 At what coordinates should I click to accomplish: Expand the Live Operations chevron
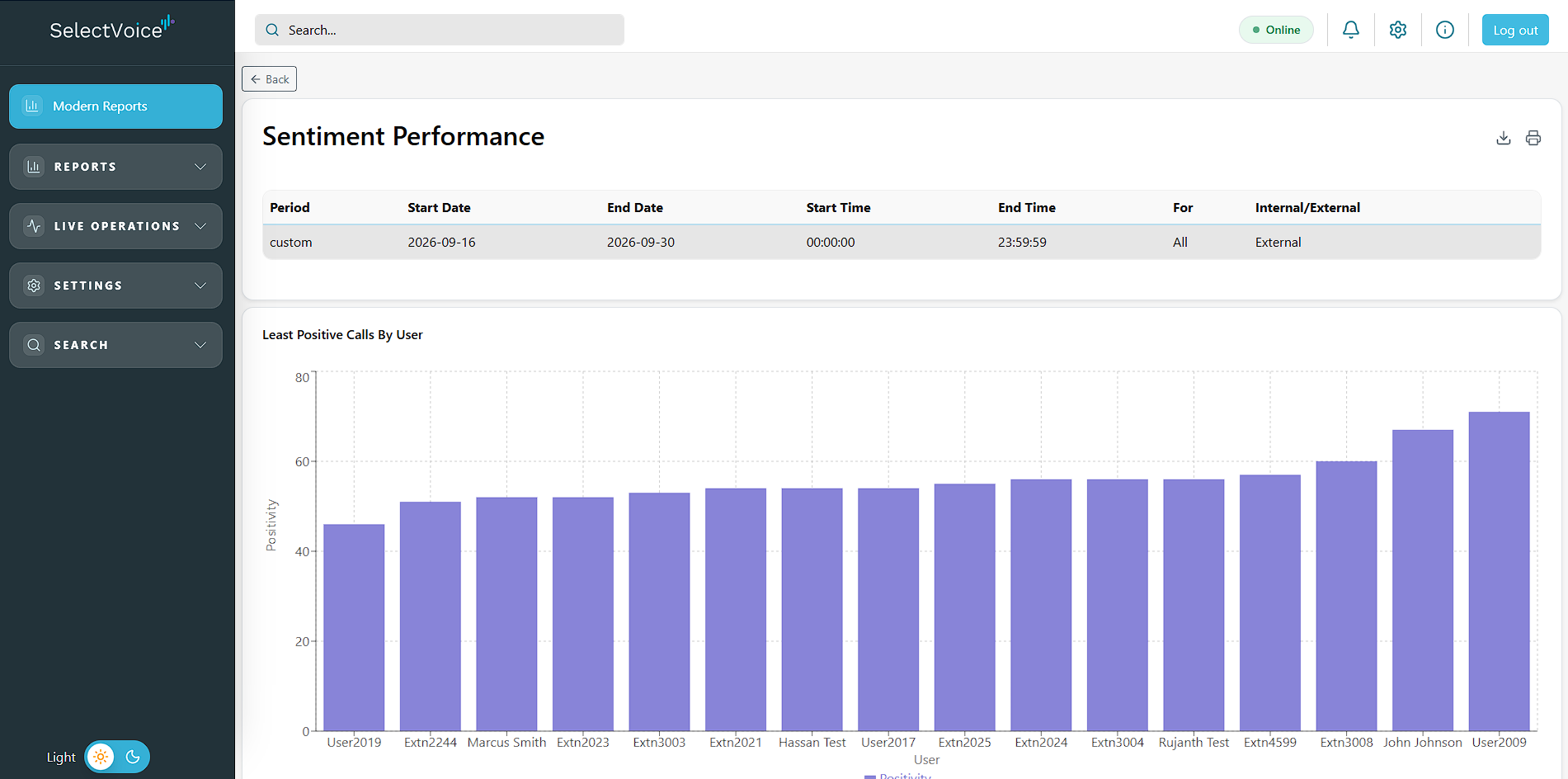pyautogui.click(x=200, y=226)
